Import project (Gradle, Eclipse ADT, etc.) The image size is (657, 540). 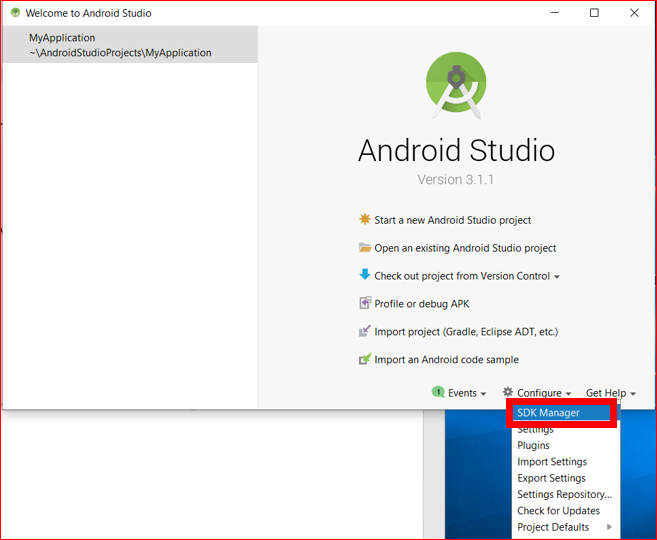tap(466, 332)
